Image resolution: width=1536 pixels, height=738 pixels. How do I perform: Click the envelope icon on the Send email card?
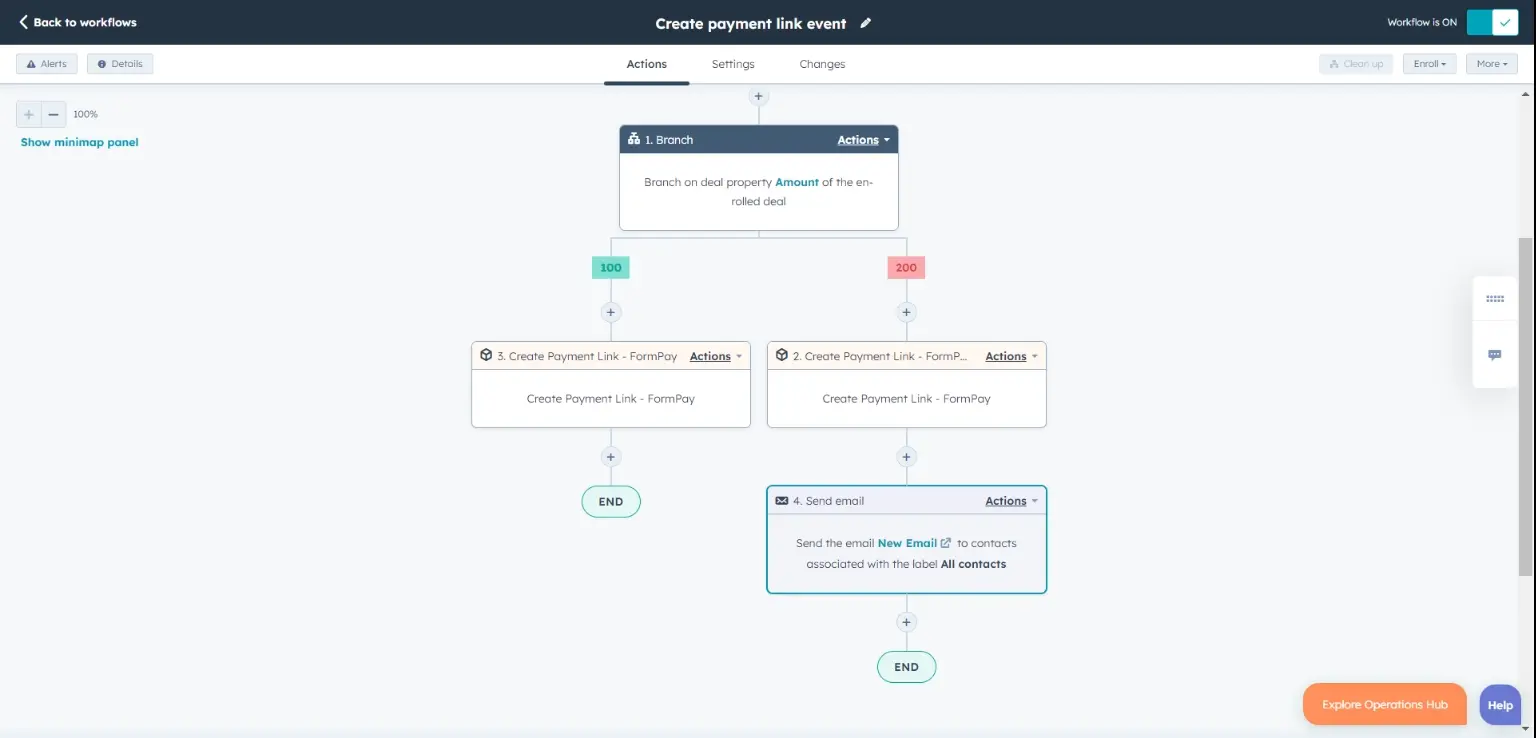tap(782, 500)
